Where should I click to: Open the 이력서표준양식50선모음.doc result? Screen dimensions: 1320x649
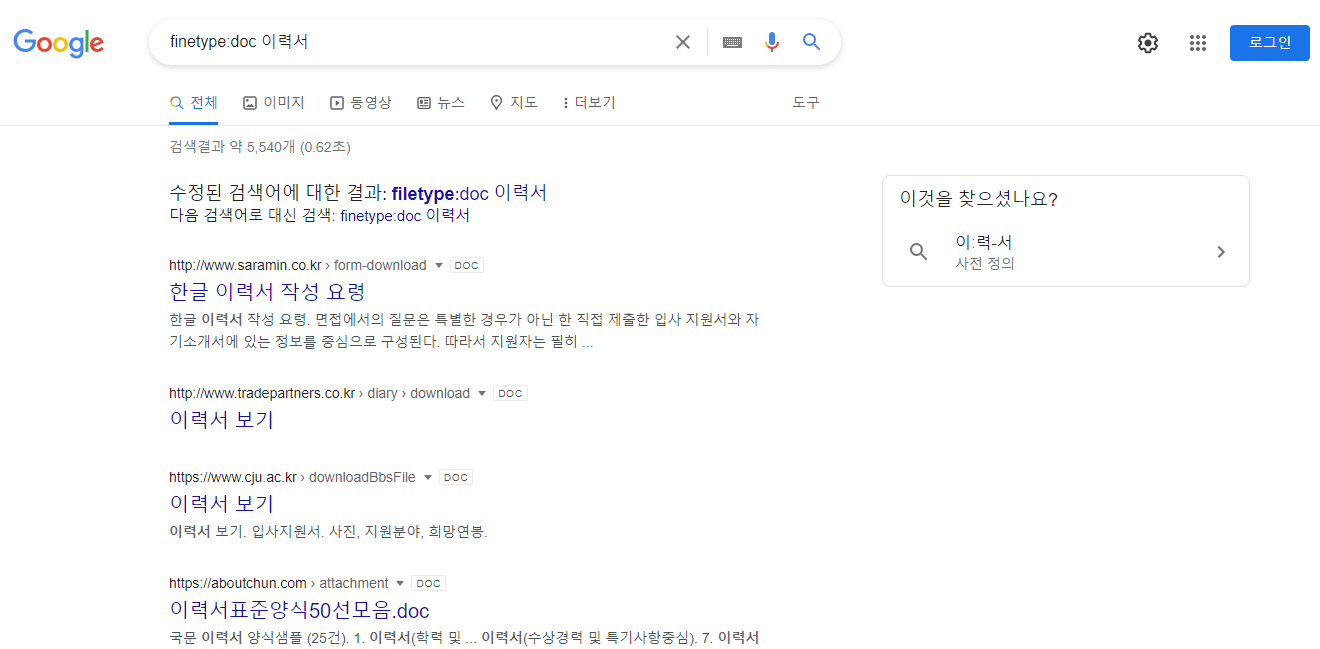point(299,610)
